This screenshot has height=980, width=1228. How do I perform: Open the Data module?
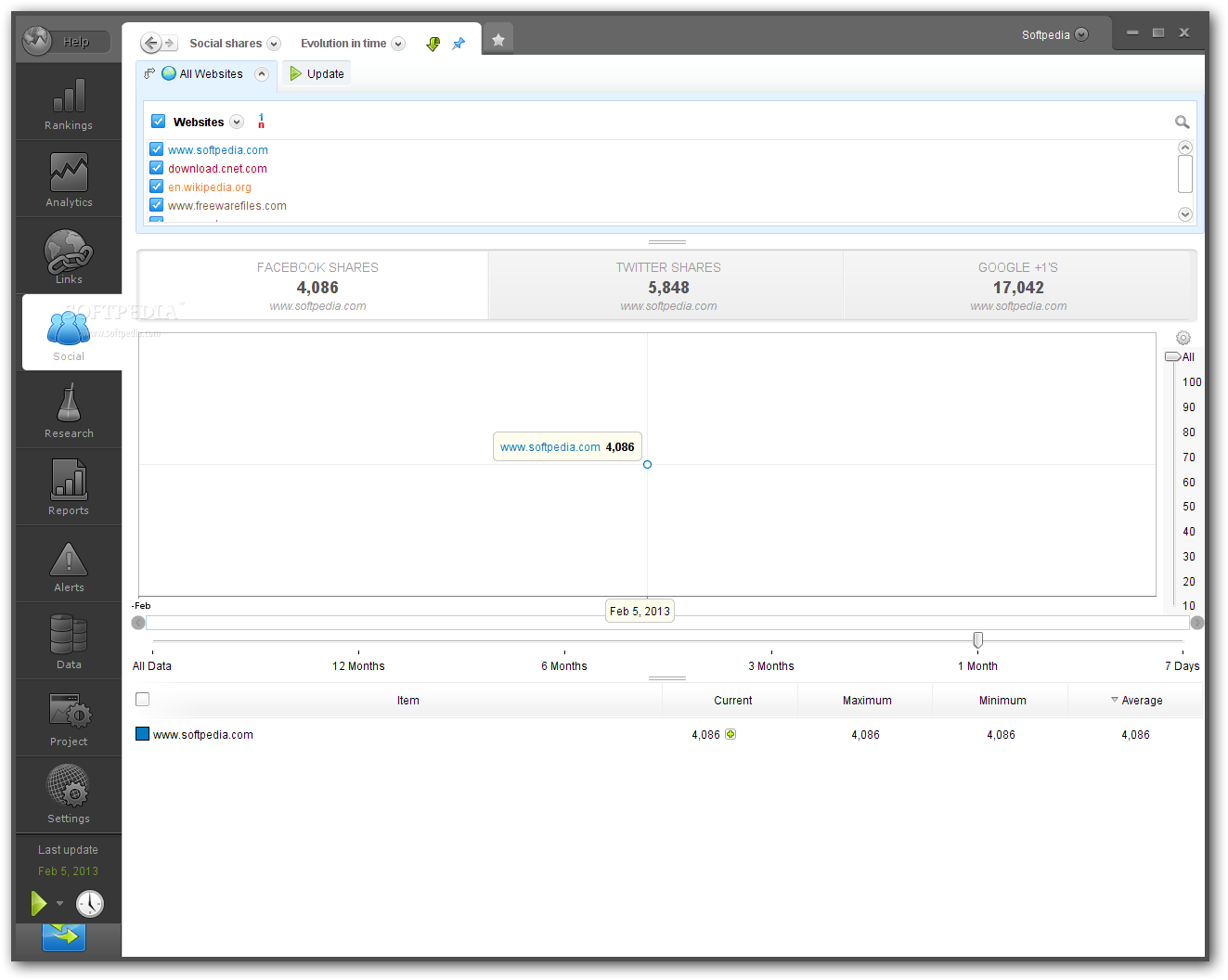[69, 641]
